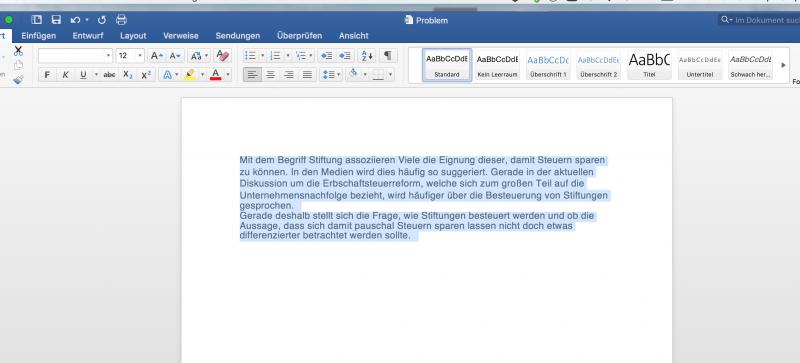Increase font size with the larger A icon

pos(157,56)
